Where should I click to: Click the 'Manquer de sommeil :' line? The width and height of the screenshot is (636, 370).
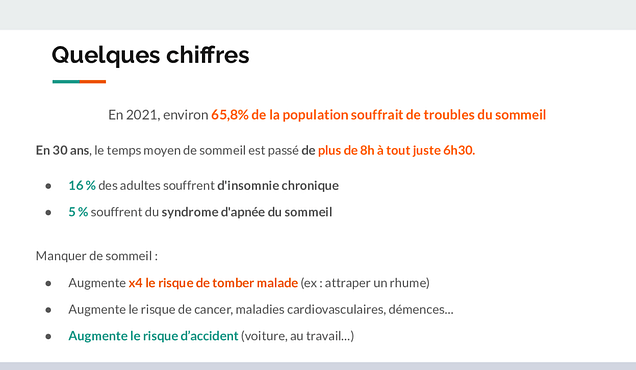coord(97,256)
